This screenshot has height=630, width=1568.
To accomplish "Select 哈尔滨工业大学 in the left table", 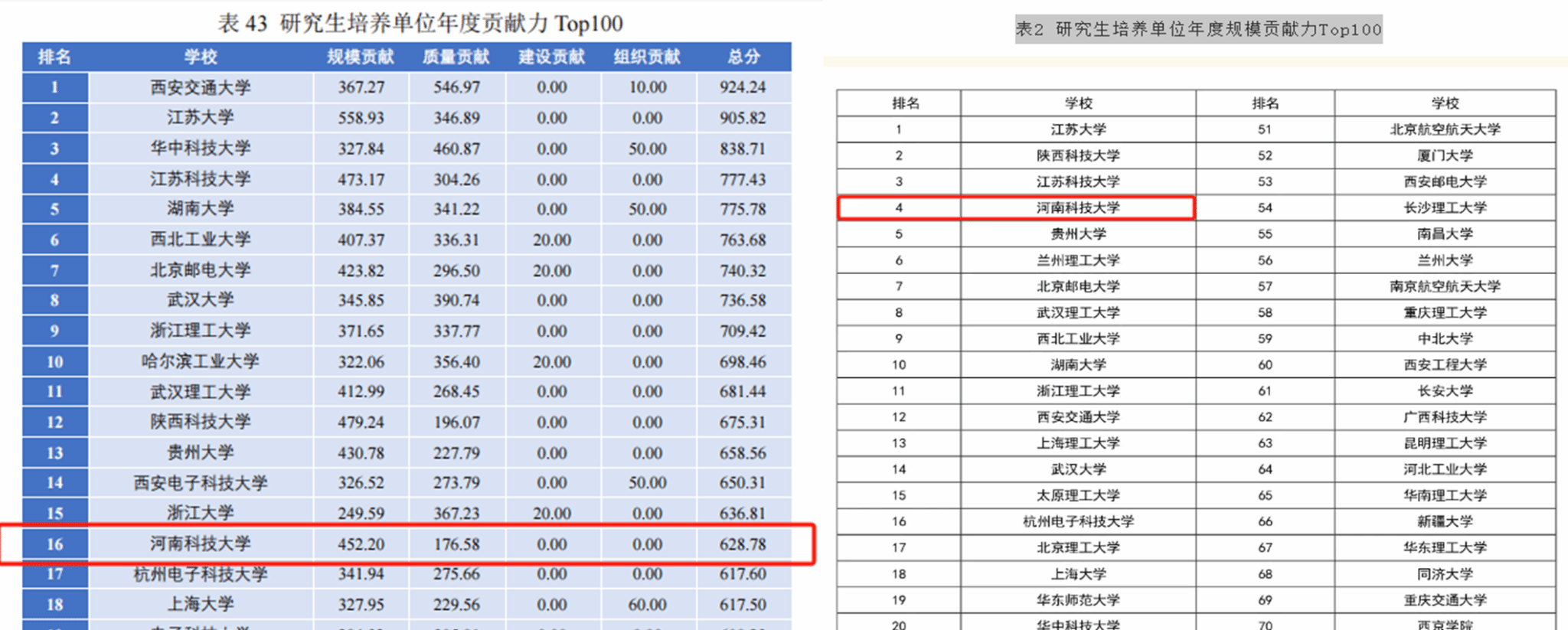I will pos(201,361).
